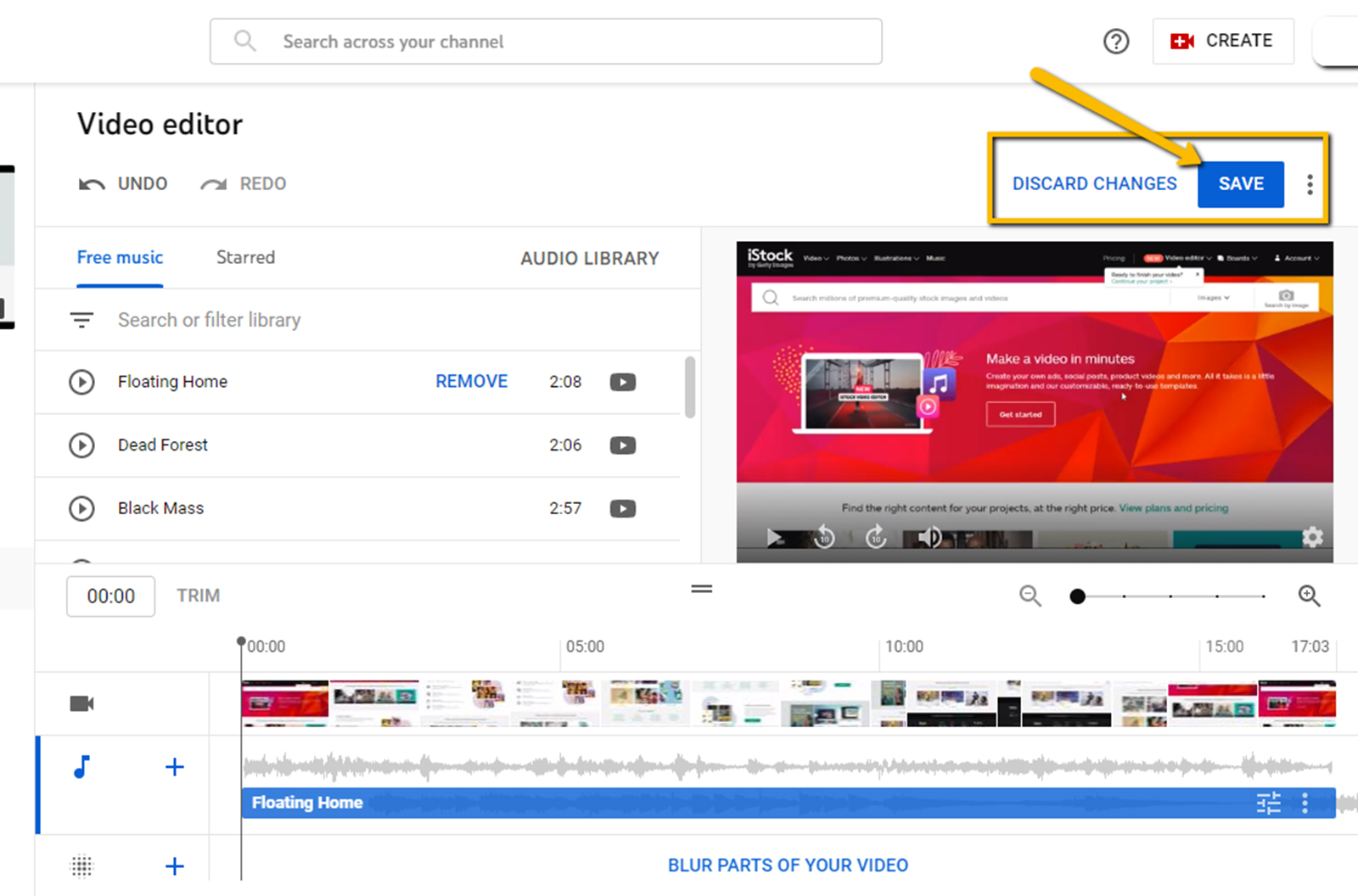Click YouTube icon beside Floating Home
Image resolution: width=1358 pixels, height=896 pixels.
click(x=623, y=382)
